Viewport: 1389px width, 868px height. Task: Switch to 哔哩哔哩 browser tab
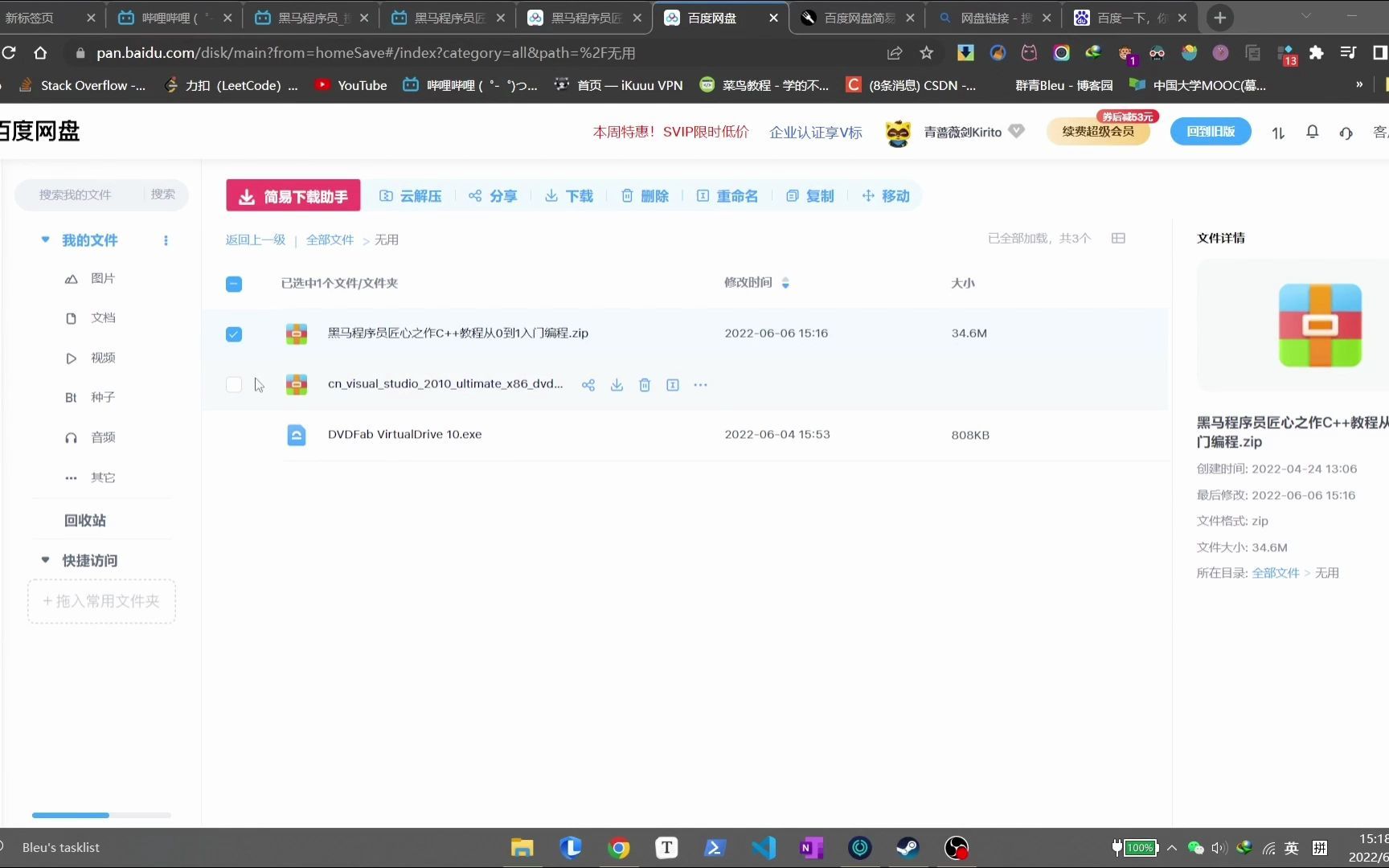pos(174,18)
